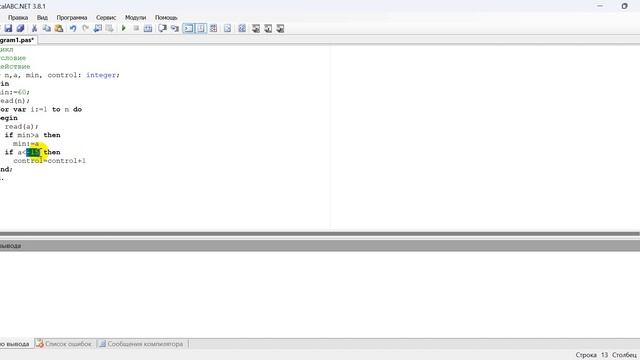This screenshot has height=360, width=640.
Task: Open the Правка menu
Action: click(18, 18)
